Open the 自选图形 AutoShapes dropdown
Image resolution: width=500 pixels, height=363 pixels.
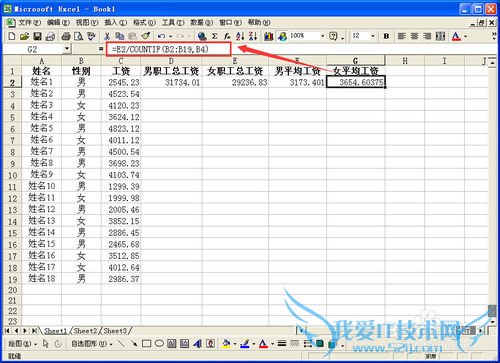(92, 343)
